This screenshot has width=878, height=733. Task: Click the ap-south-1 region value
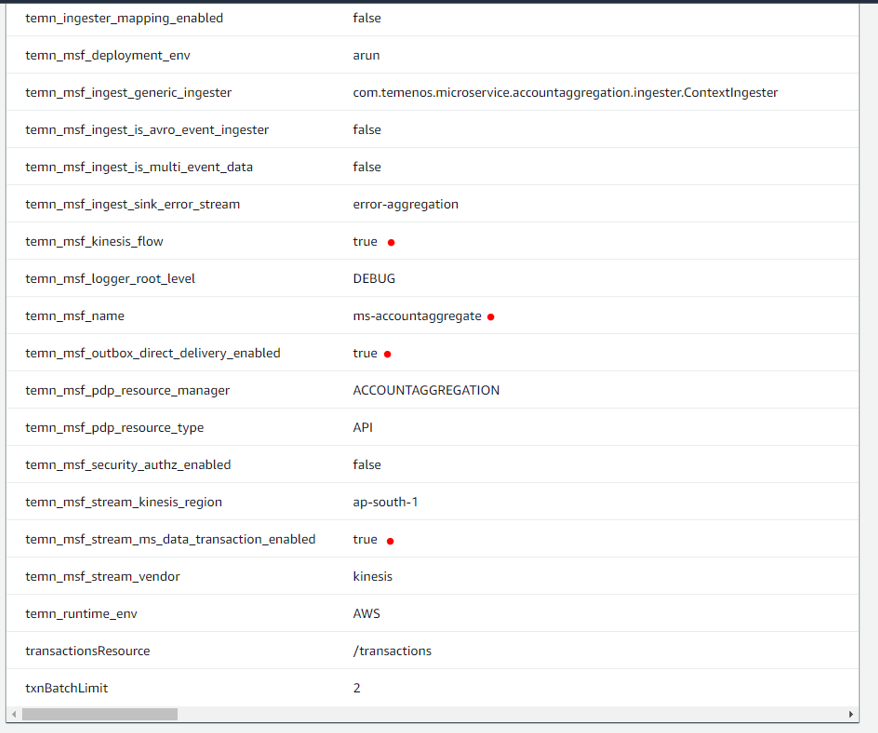[x=385, y=502]
